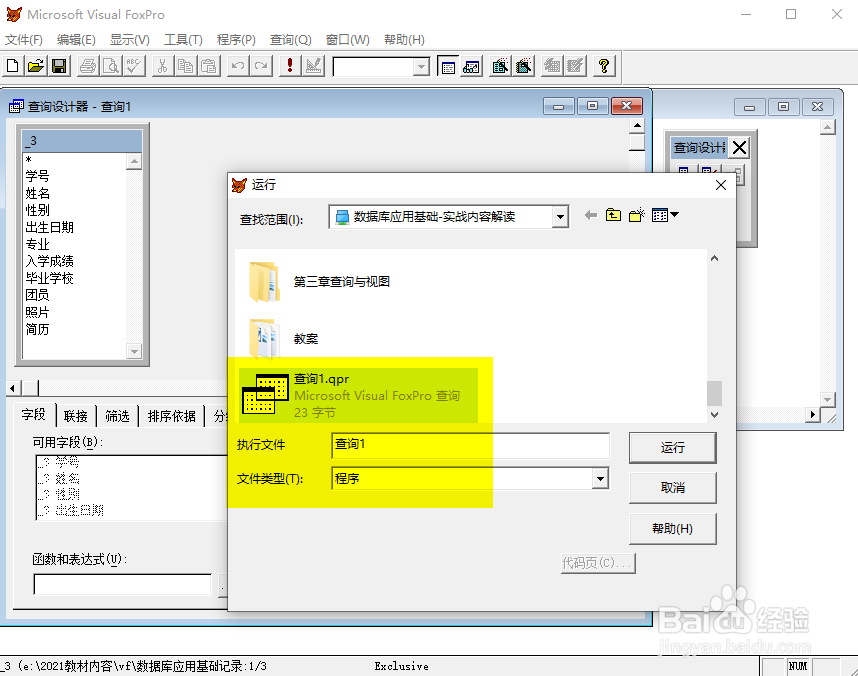Image resolution: width=858 pixels, height=676 pixels.
Task: Open the Data Session window icon
Action: (x=471, y=66)
